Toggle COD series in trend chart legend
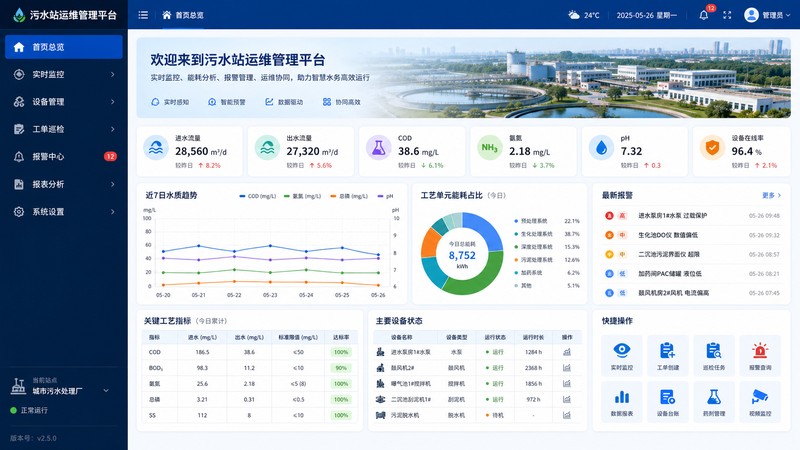 coord(258,196)
